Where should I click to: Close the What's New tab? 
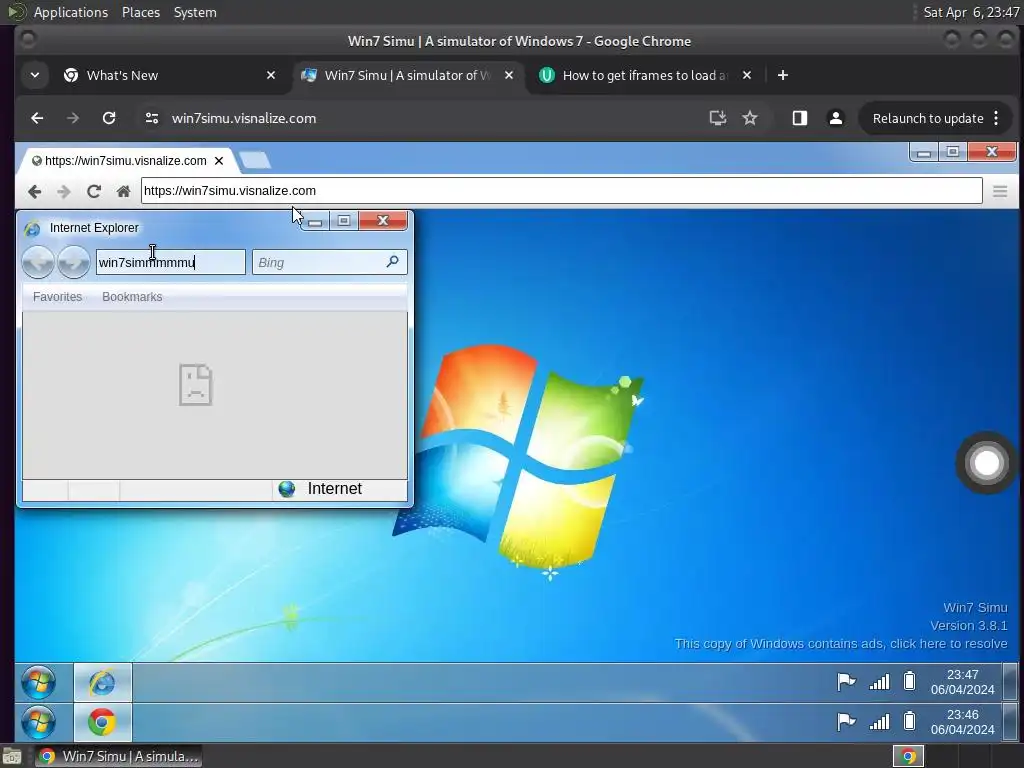pos(271,75)
